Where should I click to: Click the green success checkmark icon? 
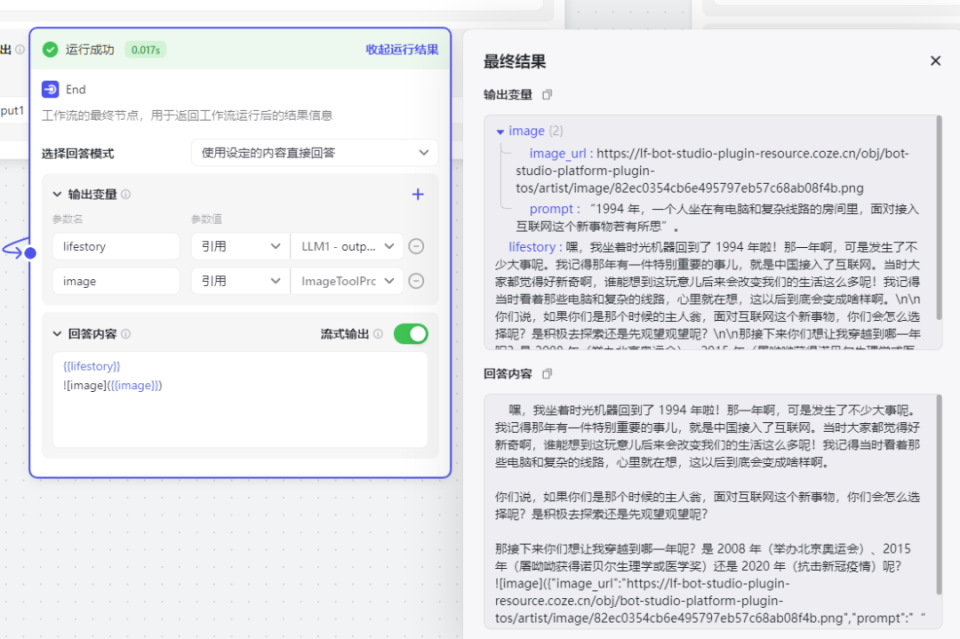(x=52, y=47)
